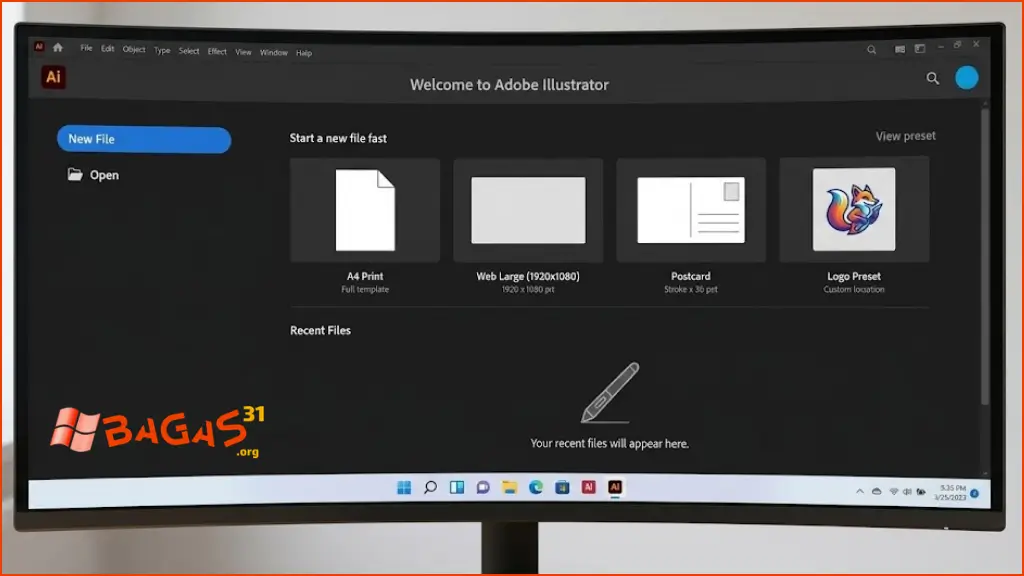Click the 'Start a new file fast' heading

tap(338, 138)
